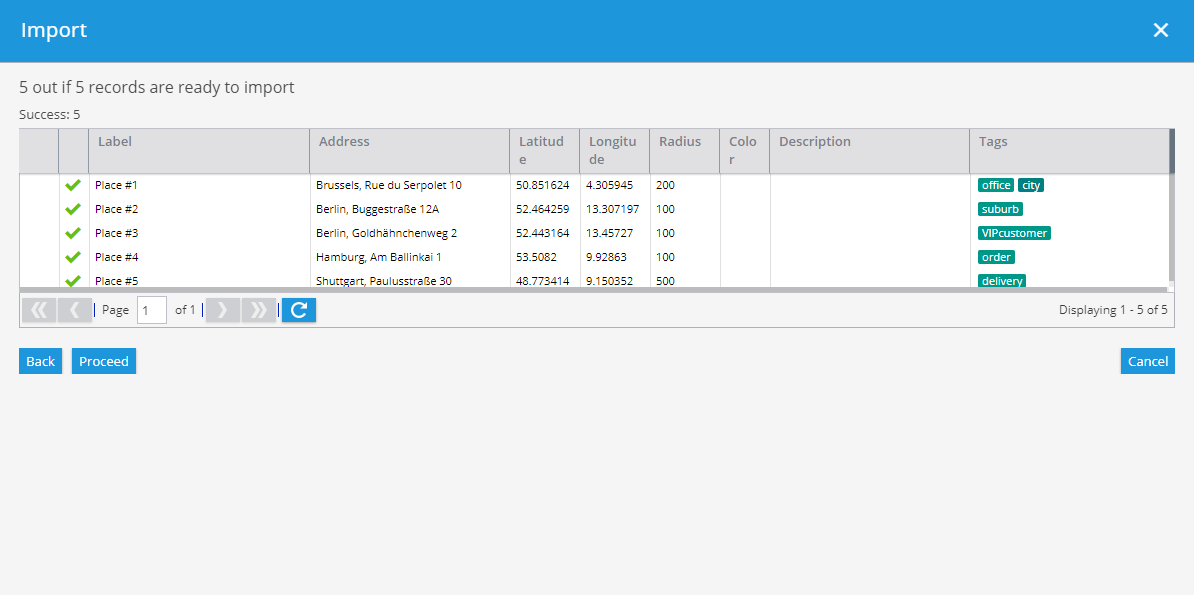
Task: Click the Cancel button
Action: click(x=1148, y=361)
